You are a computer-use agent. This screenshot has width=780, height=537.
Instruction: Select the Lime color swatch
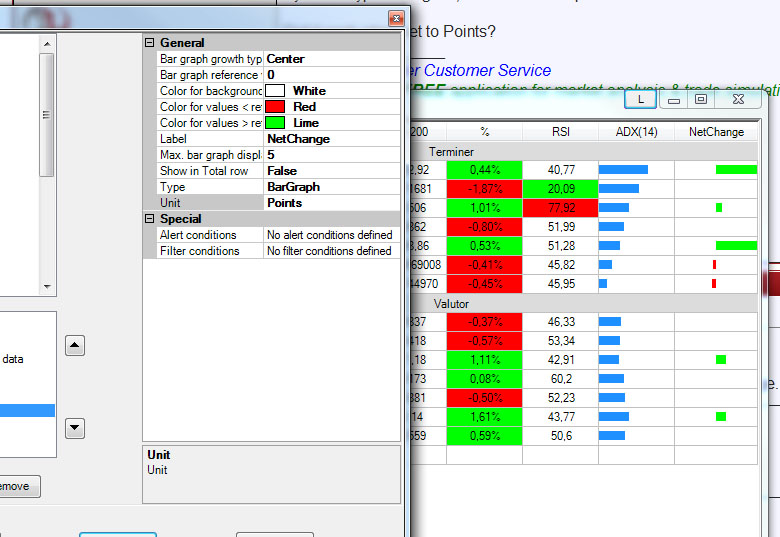click(275, 122)
